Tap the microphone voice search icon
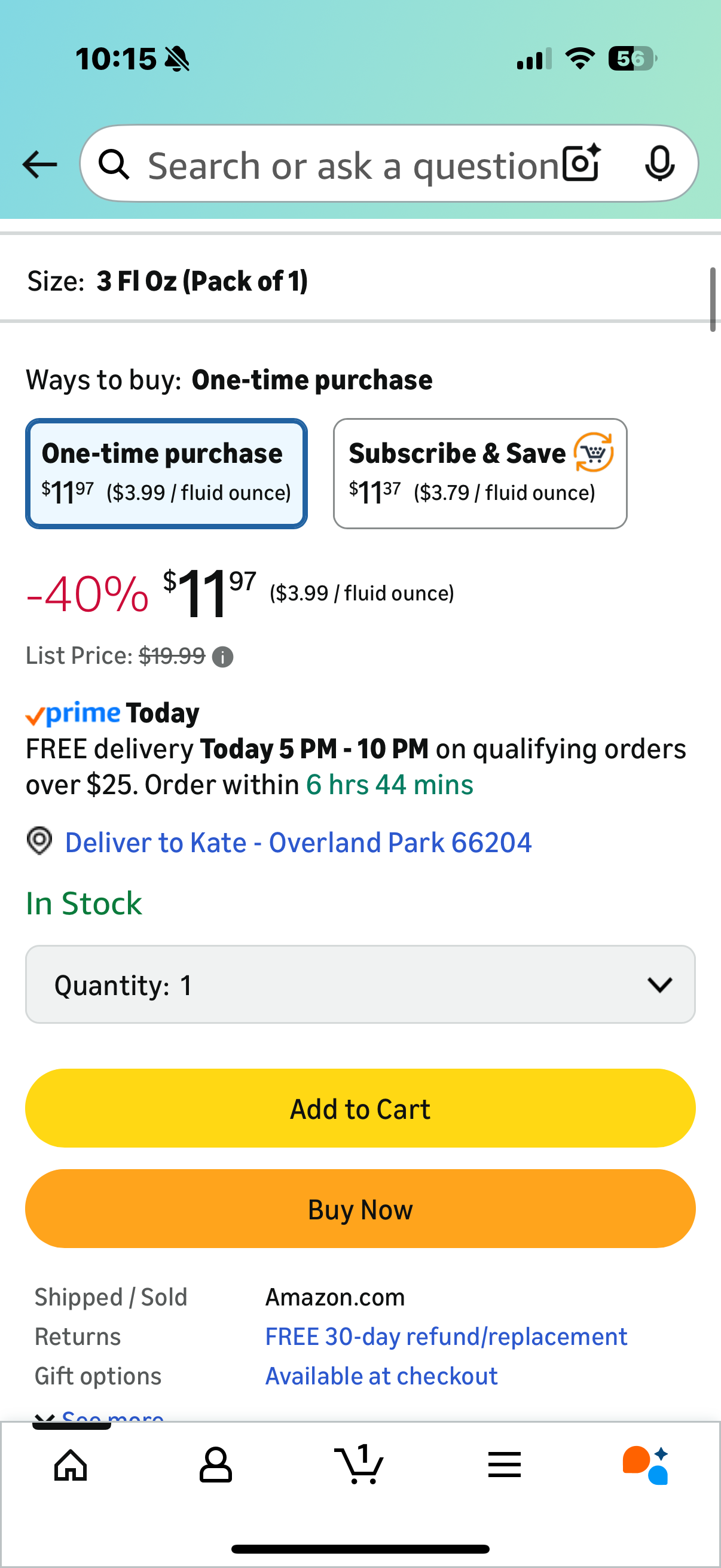 point(659,163)
